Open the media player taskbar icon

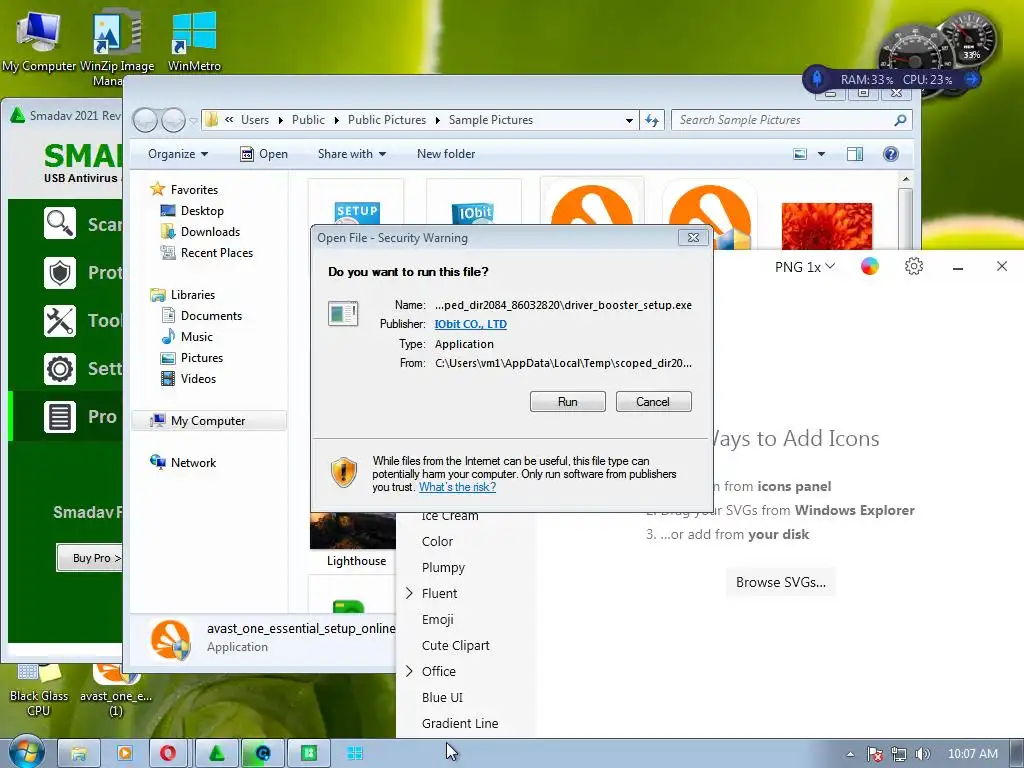point(124,754)
